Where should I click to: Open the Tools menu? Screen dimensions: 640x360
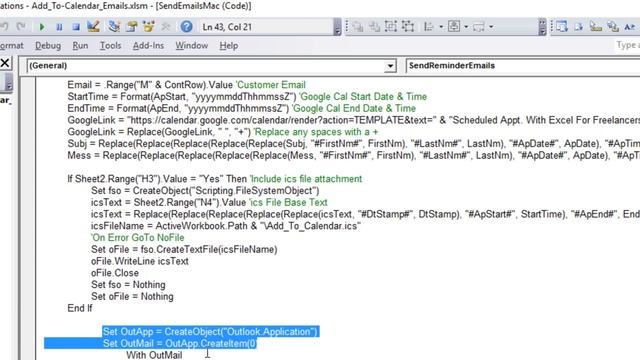pyautogui.click(x=111, y=46)
